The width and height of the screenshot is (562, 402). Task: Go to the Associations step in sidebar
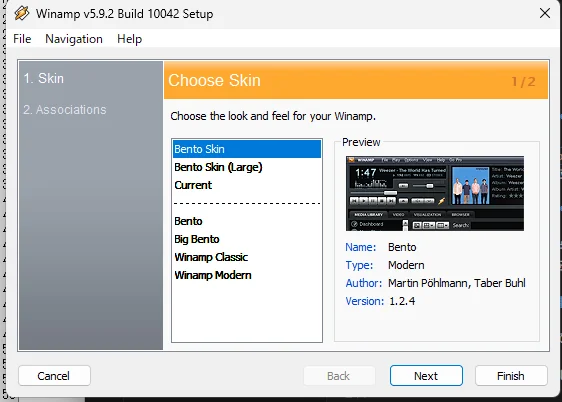(x=65, y=110)
